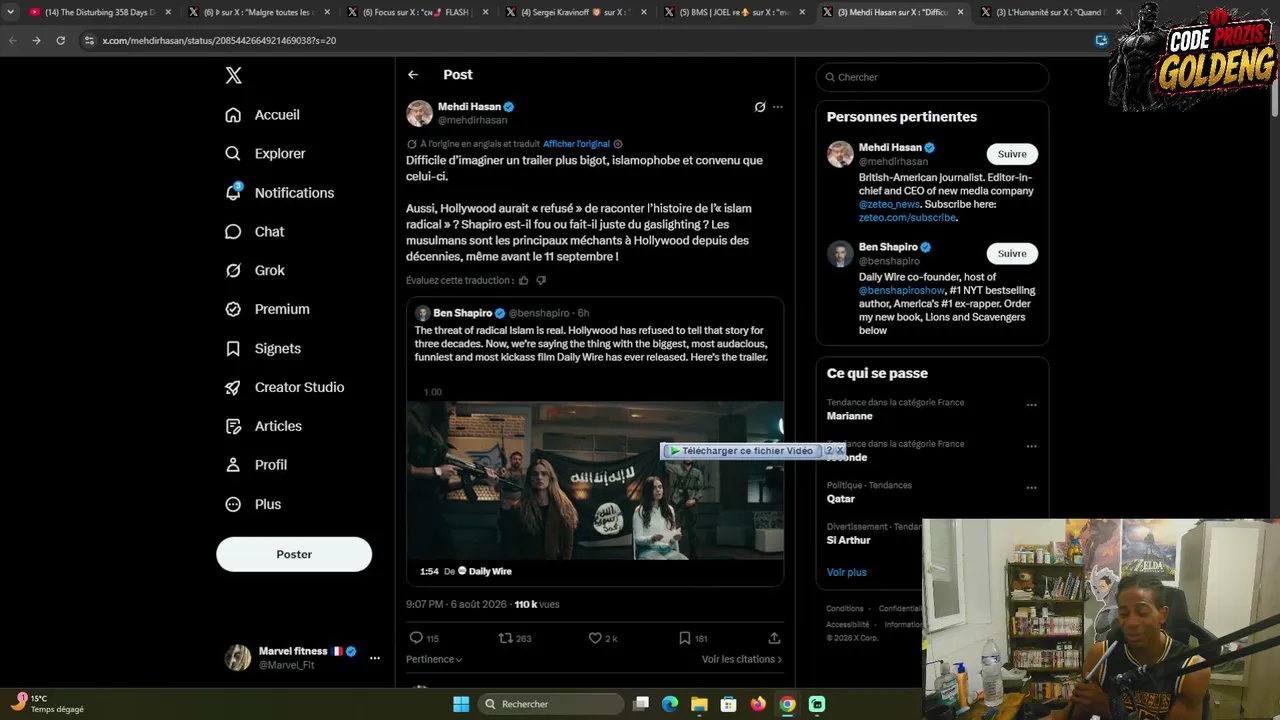This screenshot has height=720, width=1280.
Task: Click Afficher l'original link
Action: [x=576, y=144]
